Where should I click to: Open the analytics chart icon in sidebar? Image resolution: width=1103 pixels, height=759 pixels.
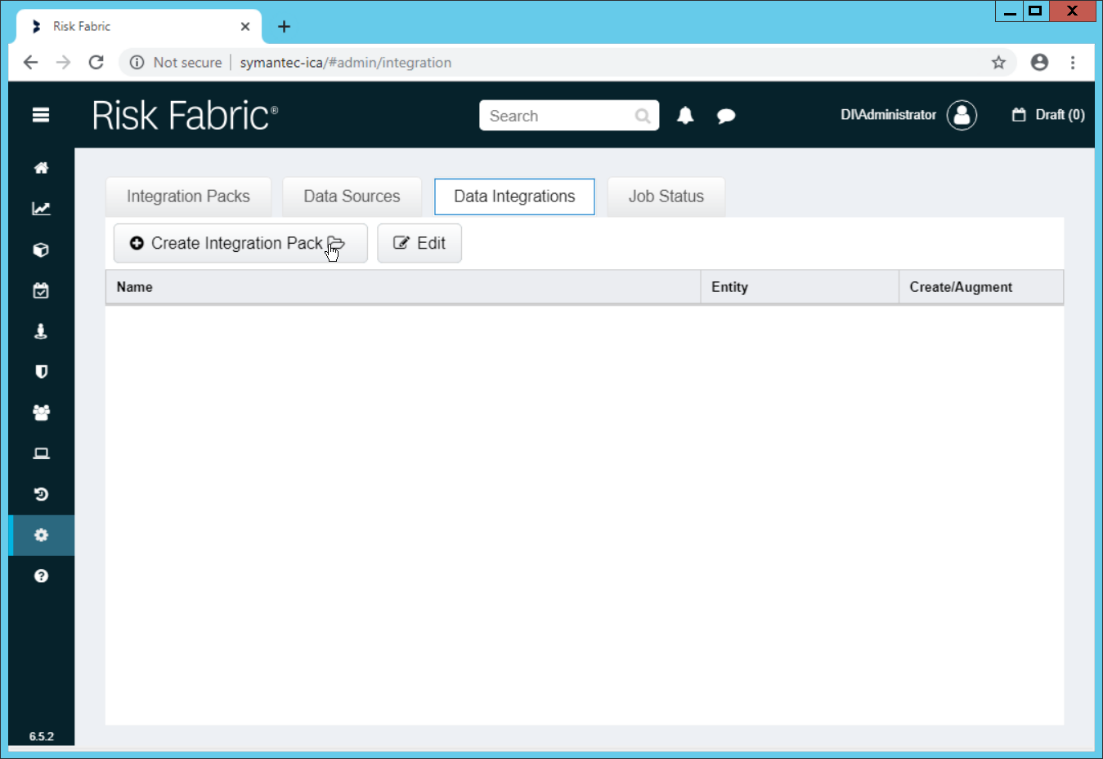[41, 209]
